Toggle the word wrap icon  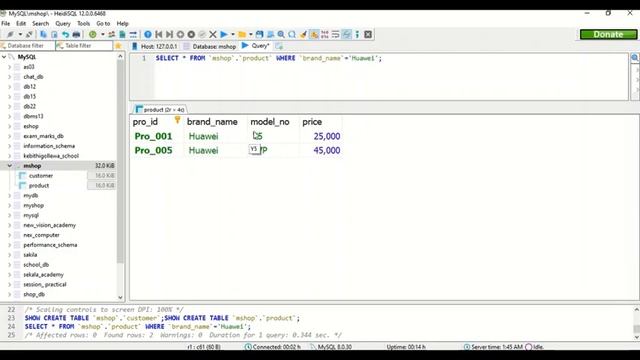[335, 35]
